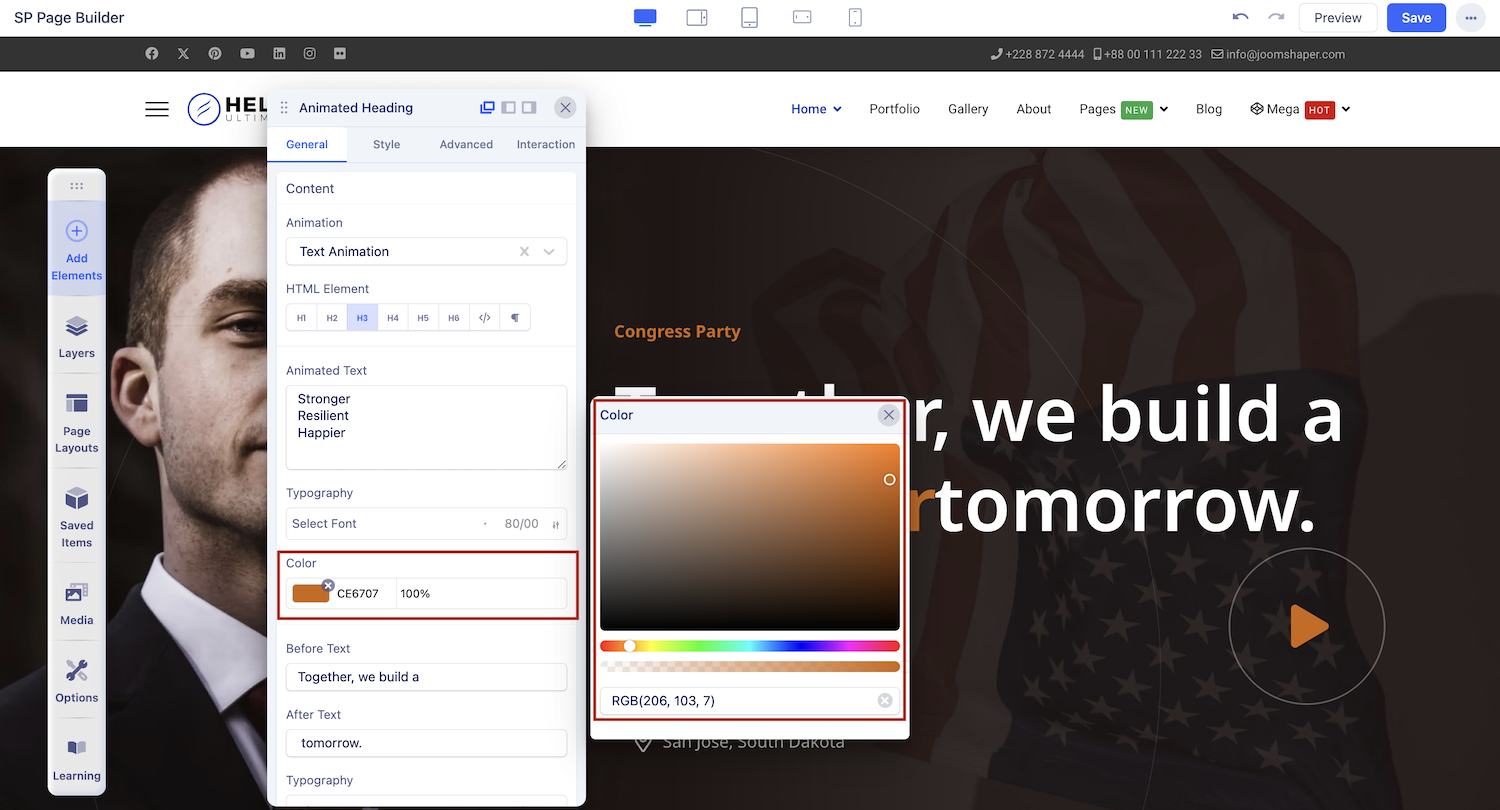Open the Gallery menu item
Viewport: 1500px width, 810px height.
968,109
